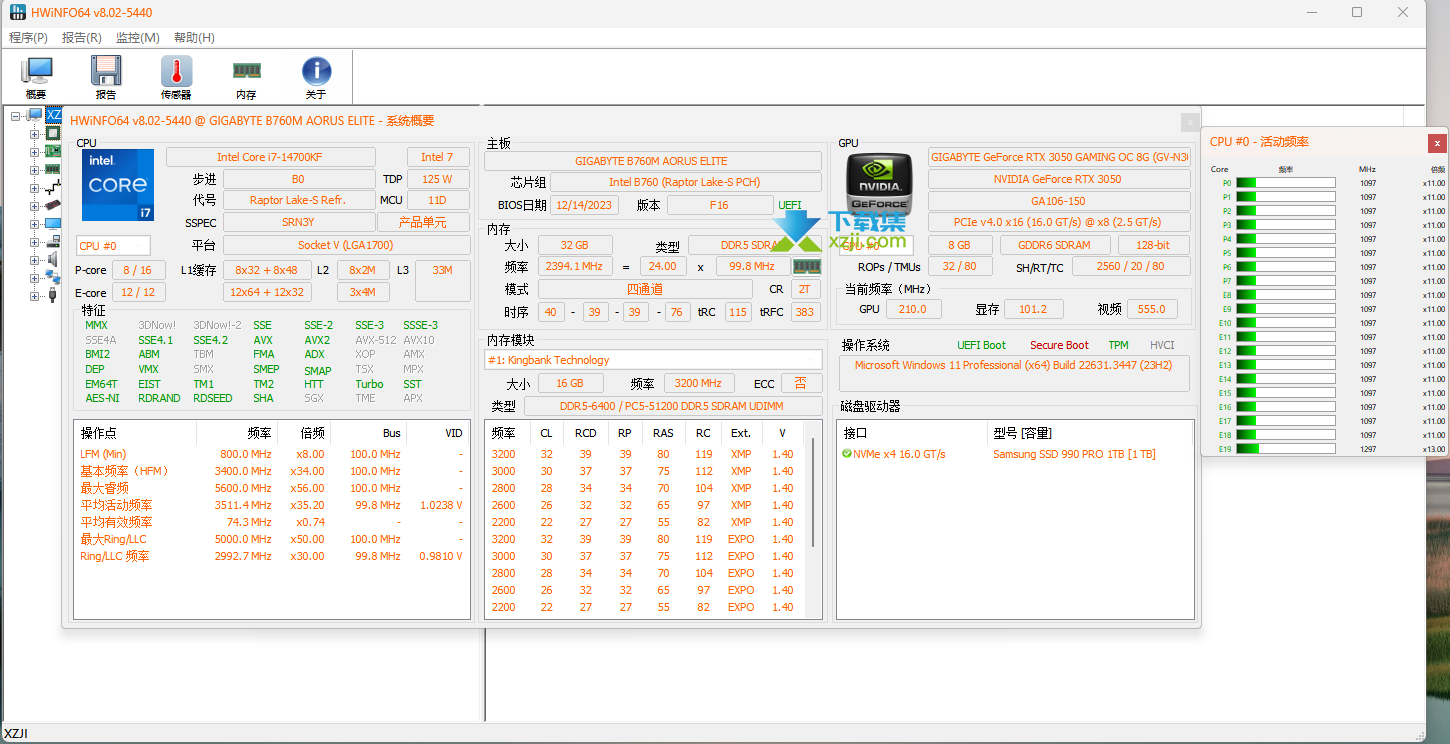Click the P7 core frequency bar
The height and width of the screenshot is (744, 1450).
(x=1285, y=281)
